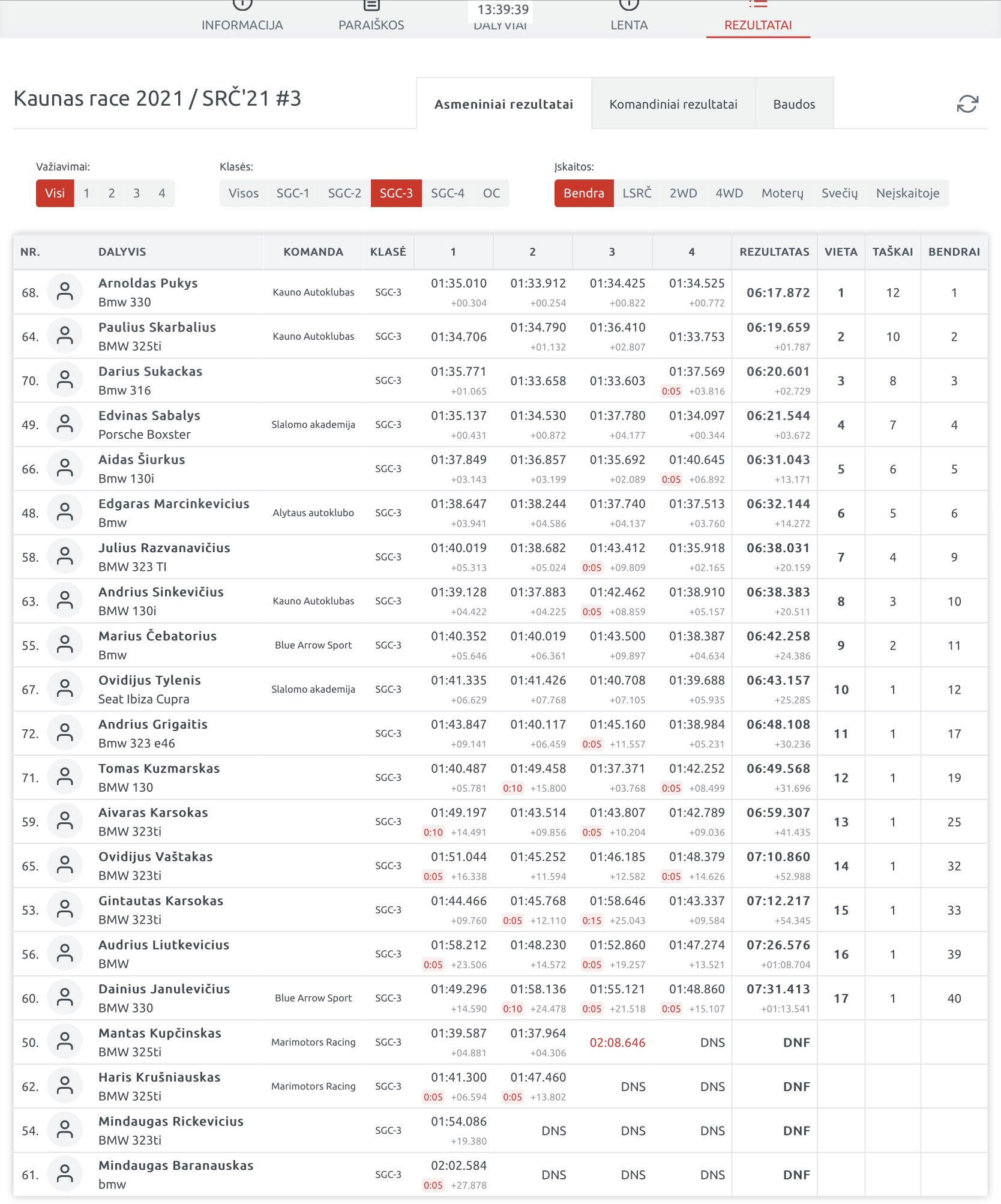Select Visi runs filter
The width and height of the screenshot is (1001, 1204).
point(55,193)
